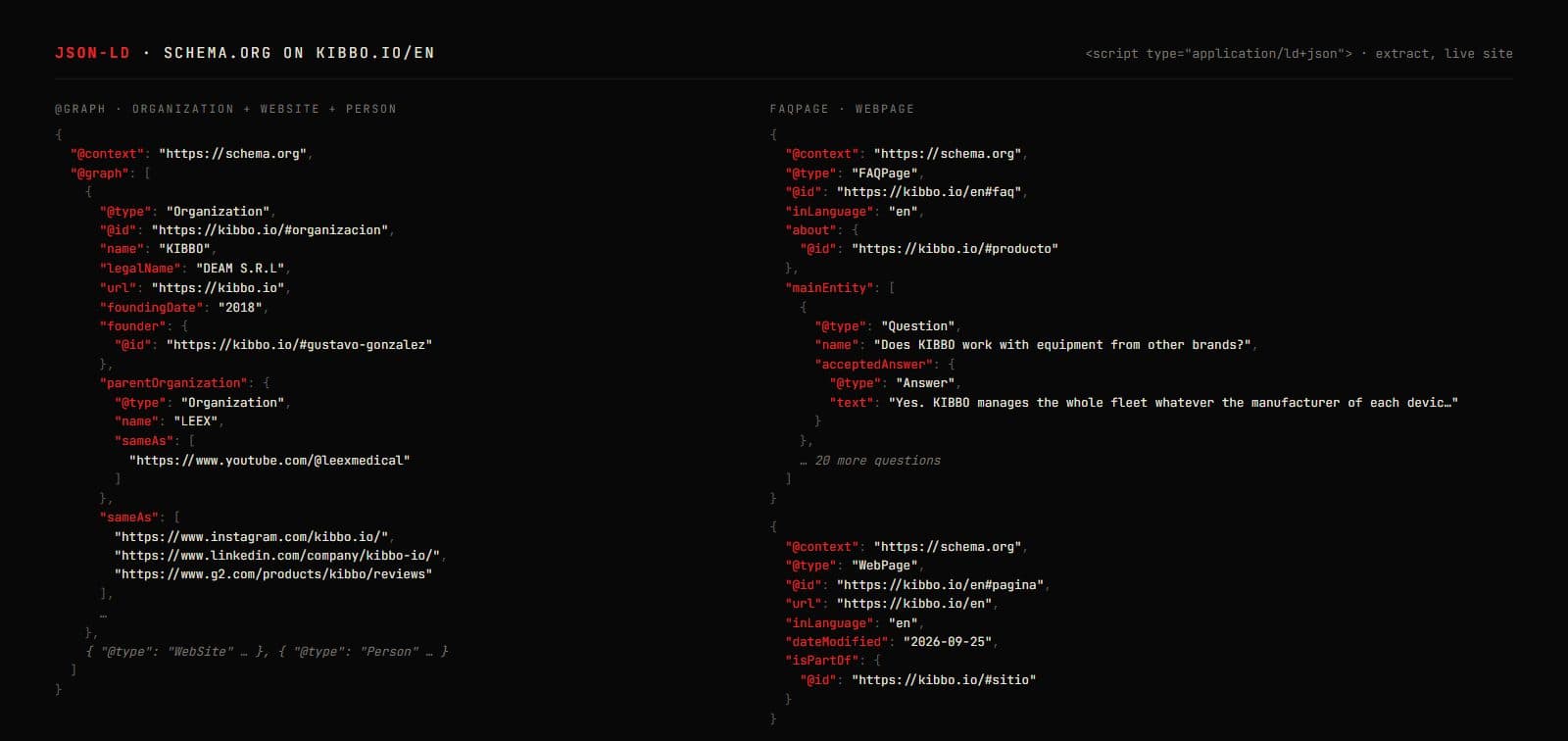Click the "foundingDate" key
The height and width of the screenshot is (741, 1568).
152,307
